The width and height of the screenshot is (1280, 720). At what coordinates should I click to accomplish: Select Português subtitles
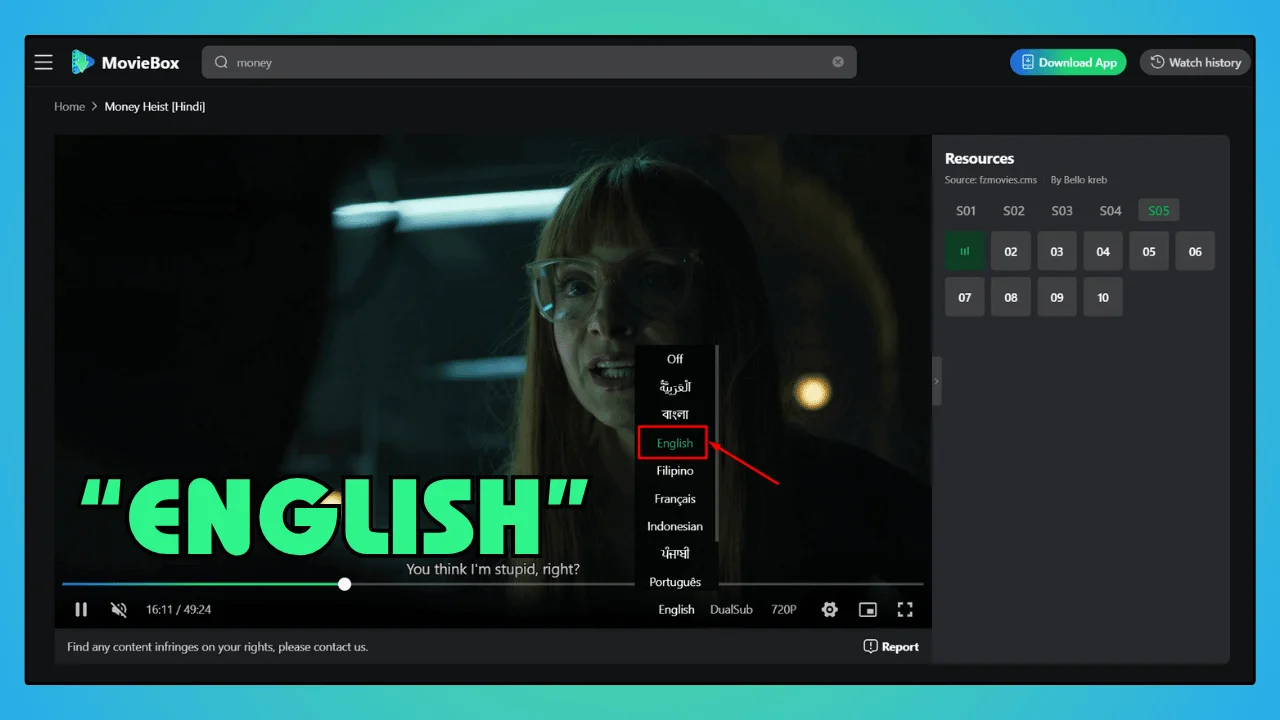[x=675, y=582]
